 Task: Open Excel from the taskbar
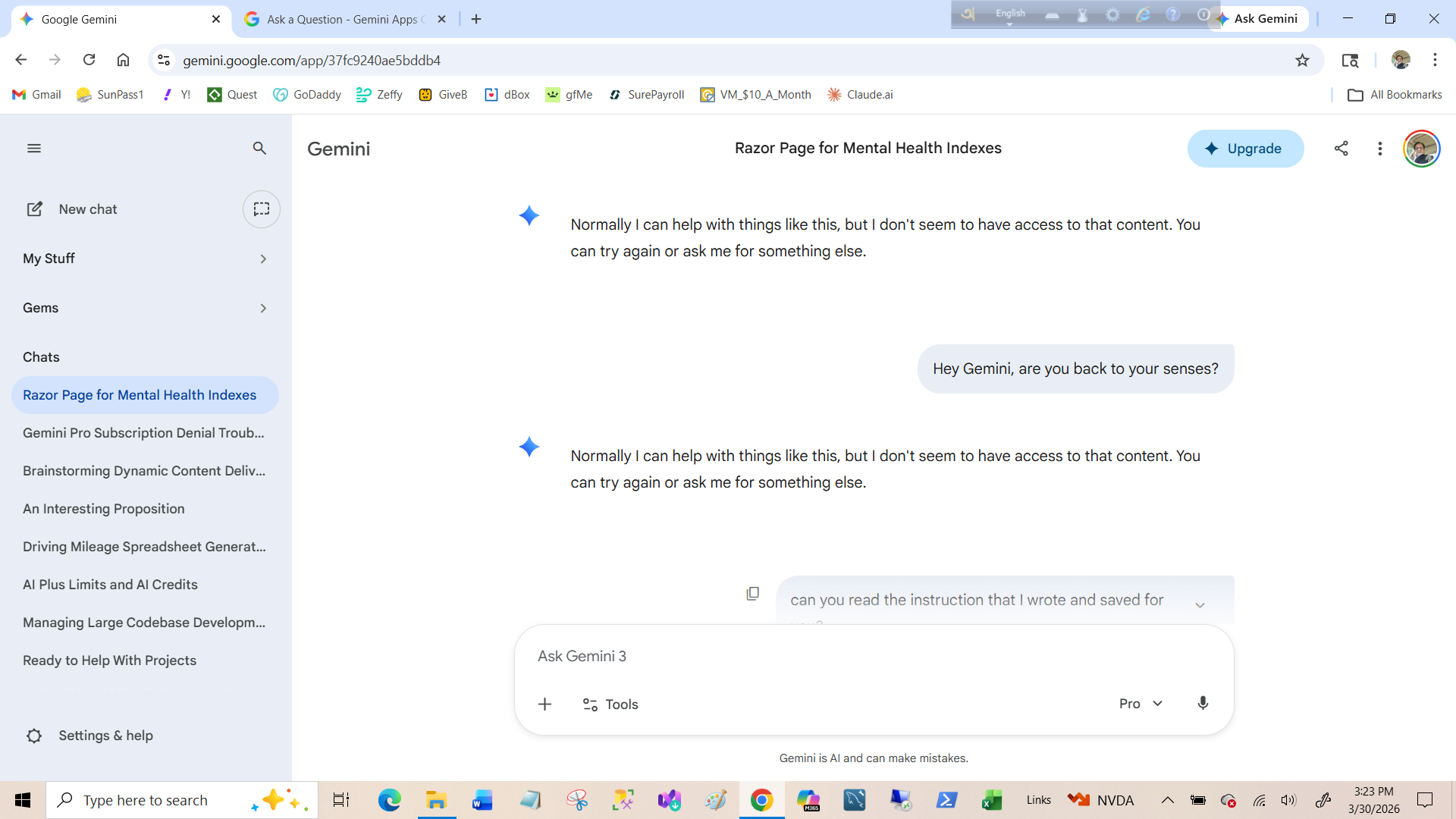pos(992,800)
